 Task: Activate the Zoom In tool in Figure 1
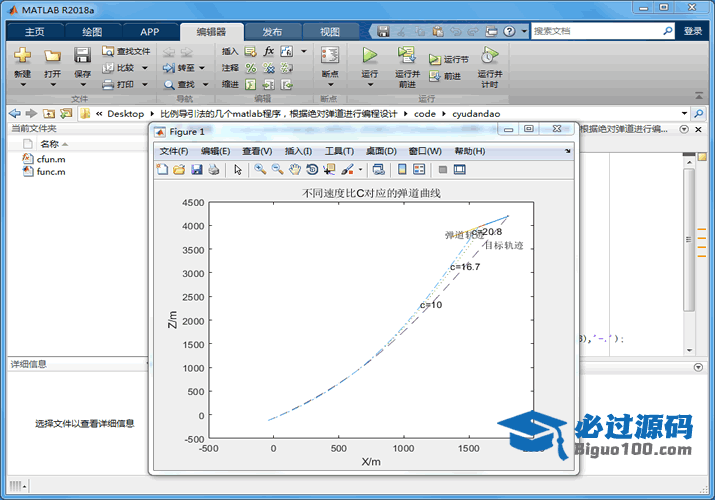tap(260, 170)
